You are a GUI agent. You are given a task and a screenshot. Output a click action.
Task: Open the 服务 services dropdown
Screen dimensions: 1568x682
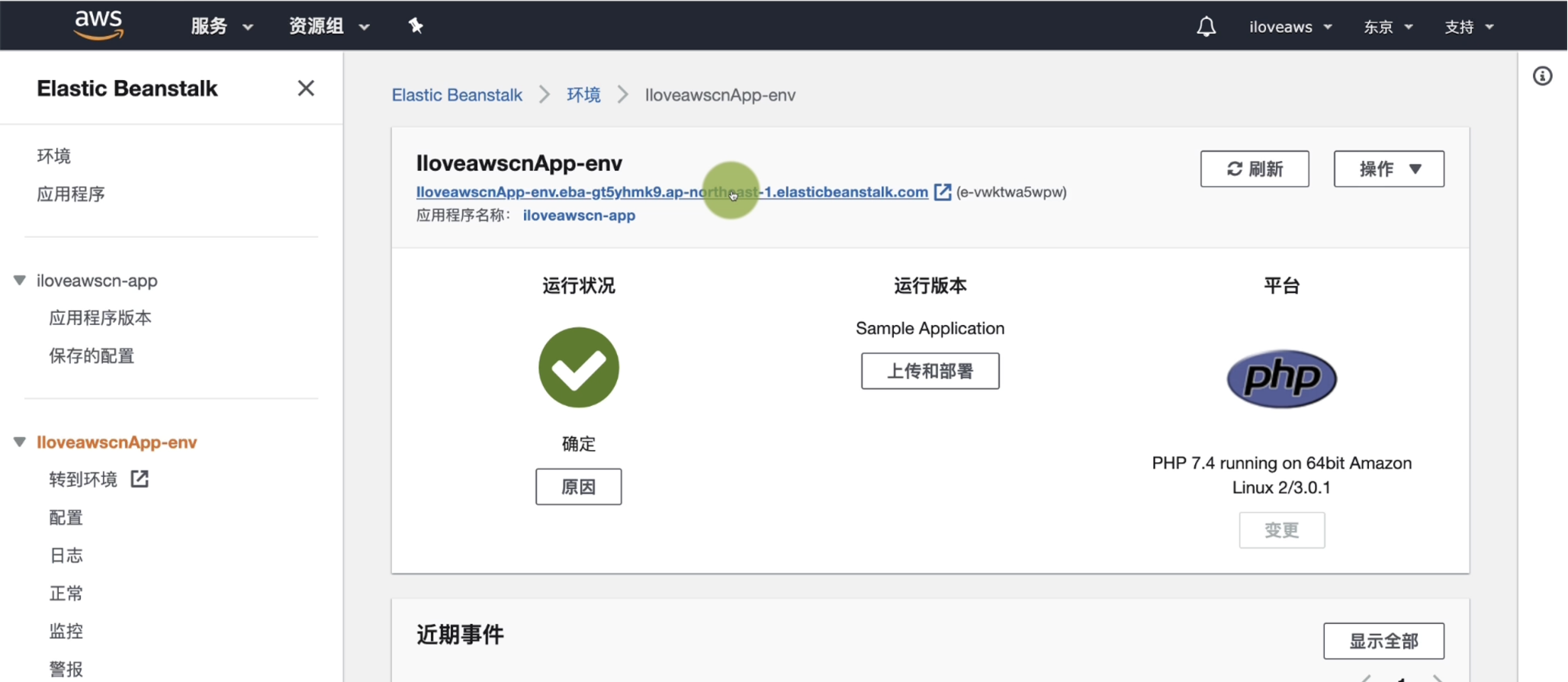point(221,27)
